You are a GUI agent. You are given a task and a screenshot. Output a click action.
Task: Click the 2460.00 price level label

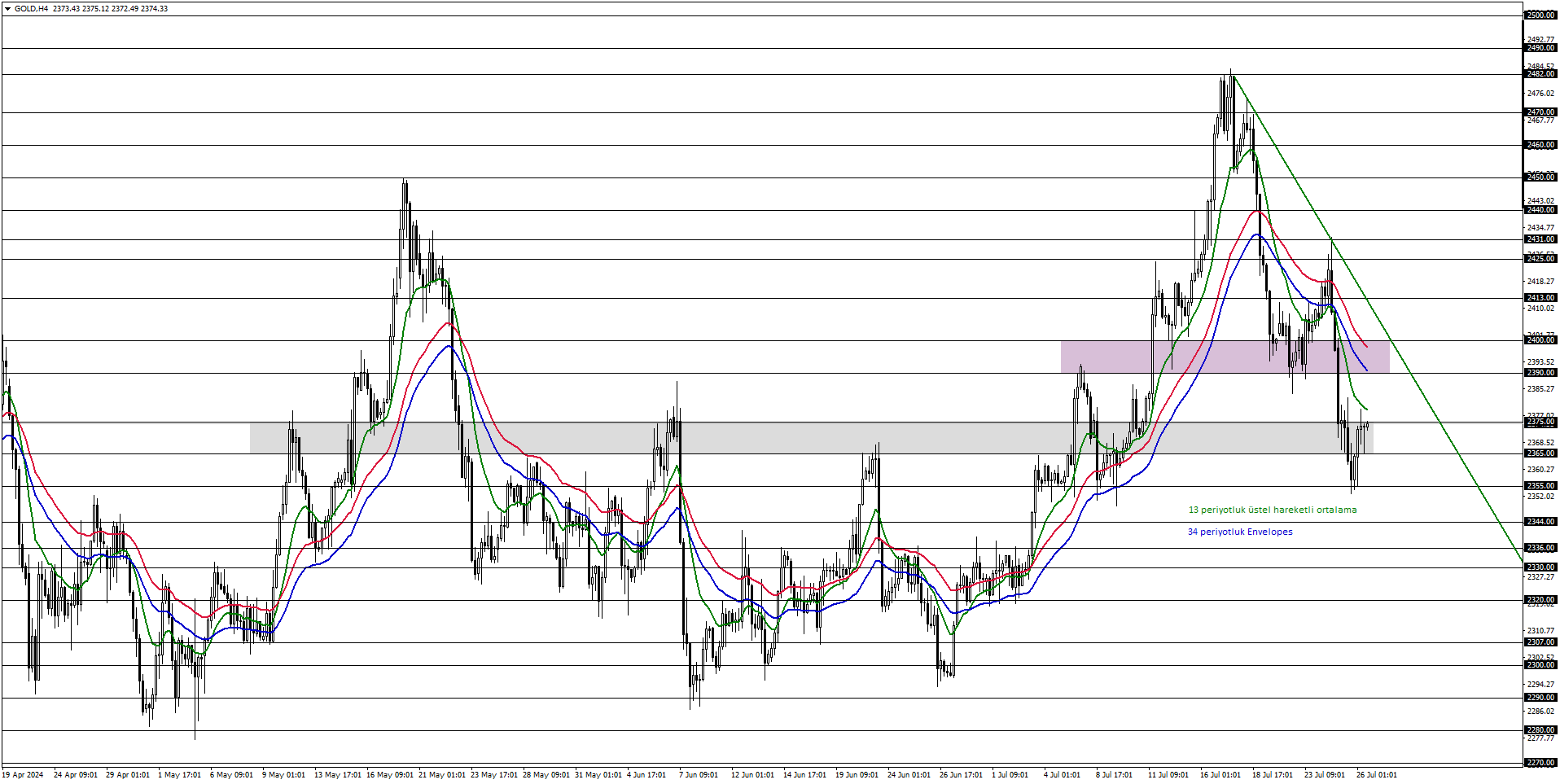(1540, 145)
